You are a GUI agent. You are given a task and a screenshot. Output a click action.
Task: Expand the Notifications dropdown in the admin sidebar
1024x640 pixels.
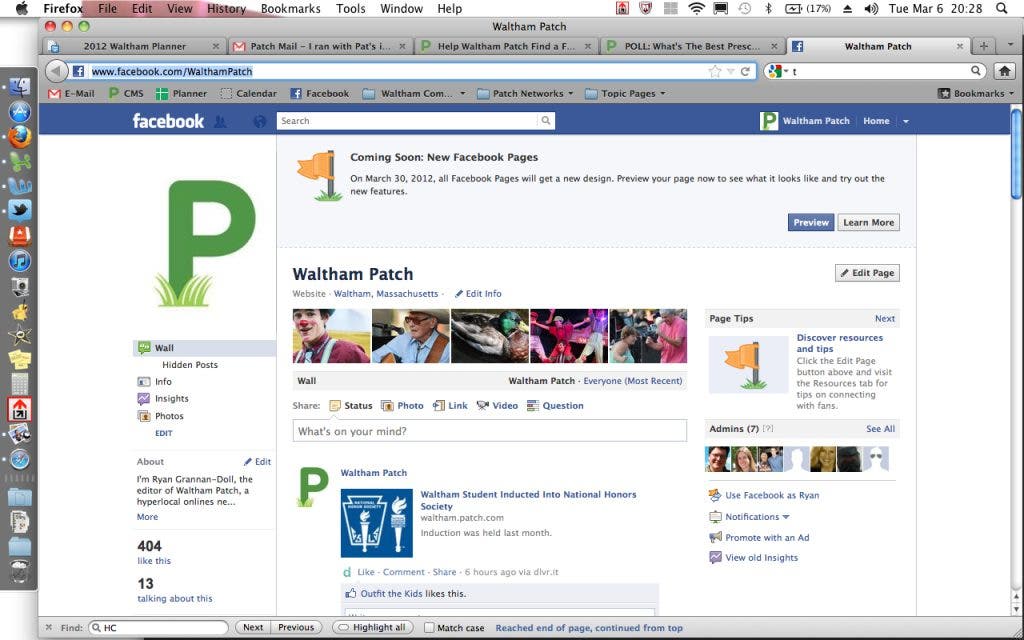pyautogui.click(x=758, y=517)
